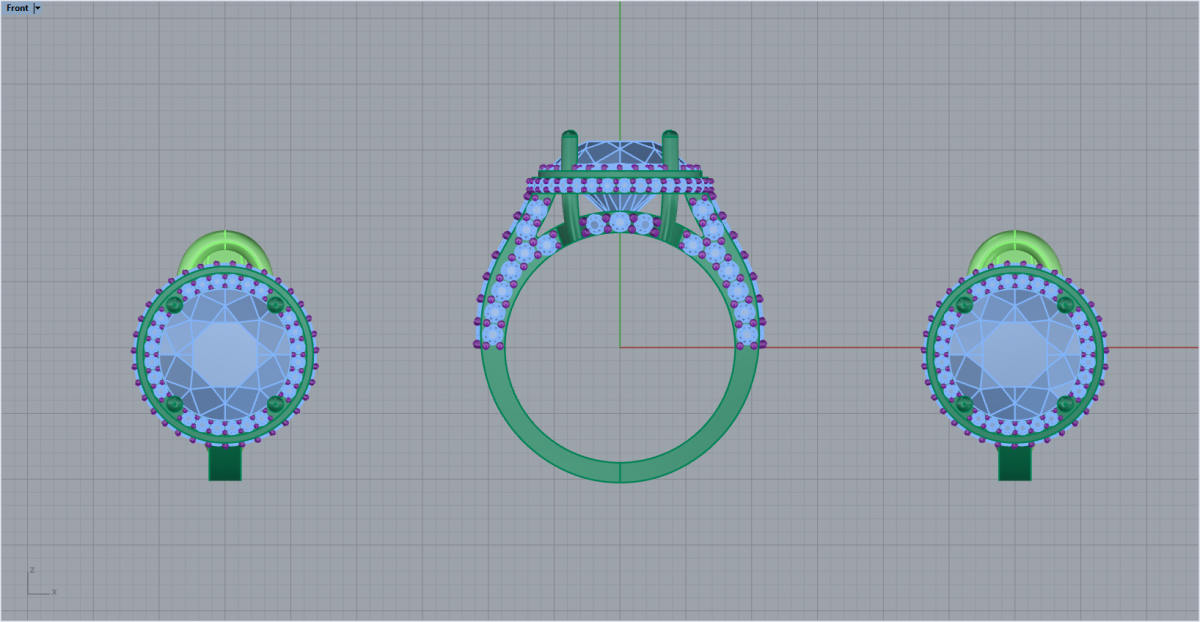Select the right earring's dark green post
Viewport: 1200px width, 622px height.
(x=1015, y=464)
